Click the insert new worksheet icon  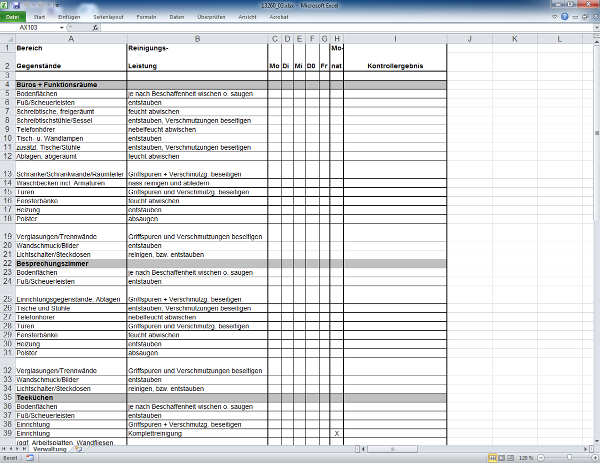tap(78, 450)
